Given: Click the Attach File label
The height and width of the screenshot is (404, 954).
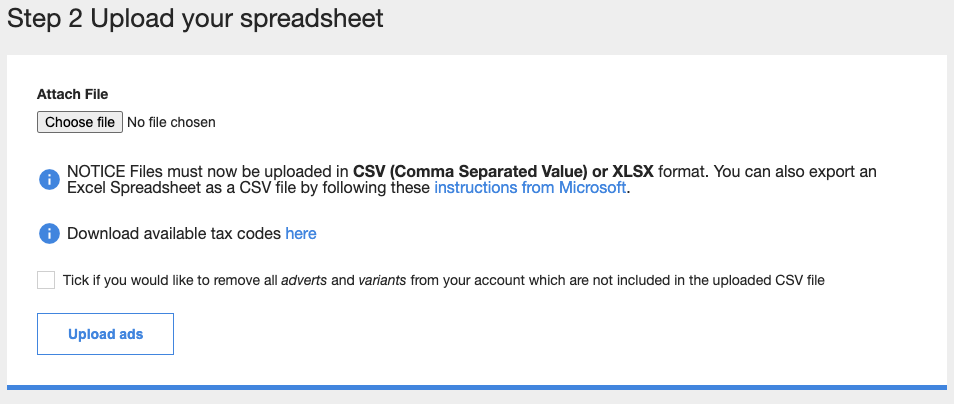Looking at the screenshot, I should (x=72, y=94).
